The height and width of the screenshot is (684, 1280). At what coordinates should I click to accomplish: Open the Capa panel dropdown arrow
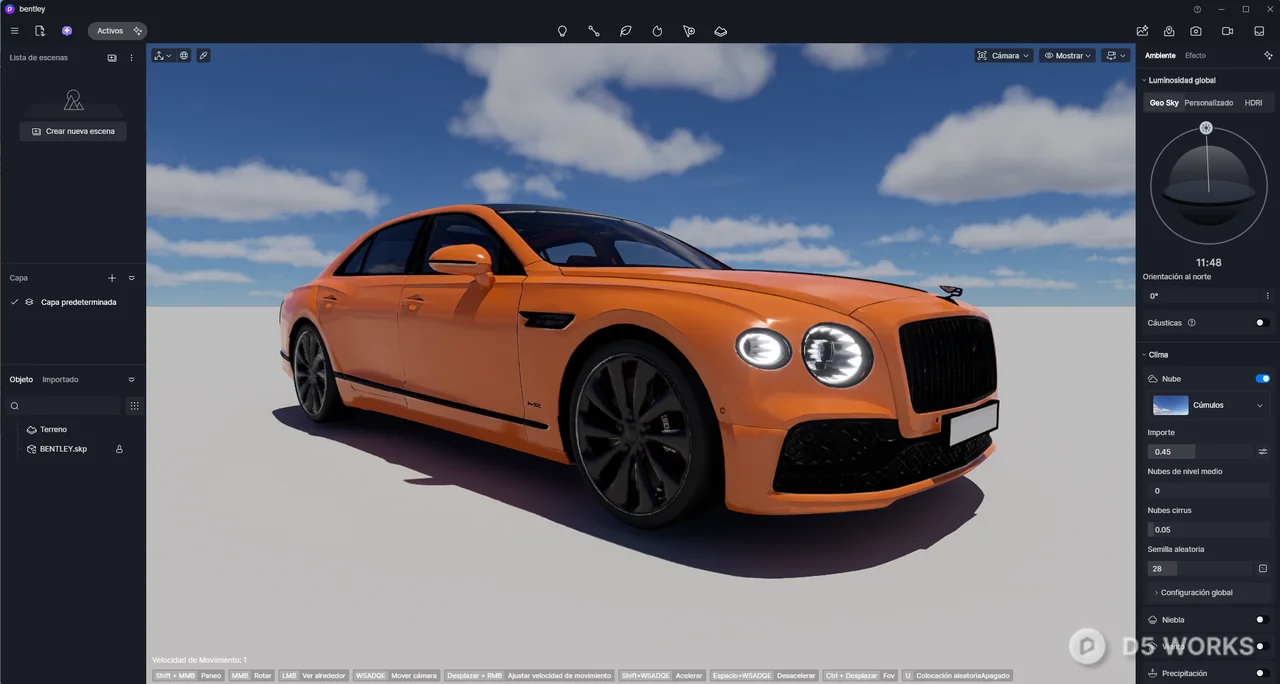[x=131, y=278]
